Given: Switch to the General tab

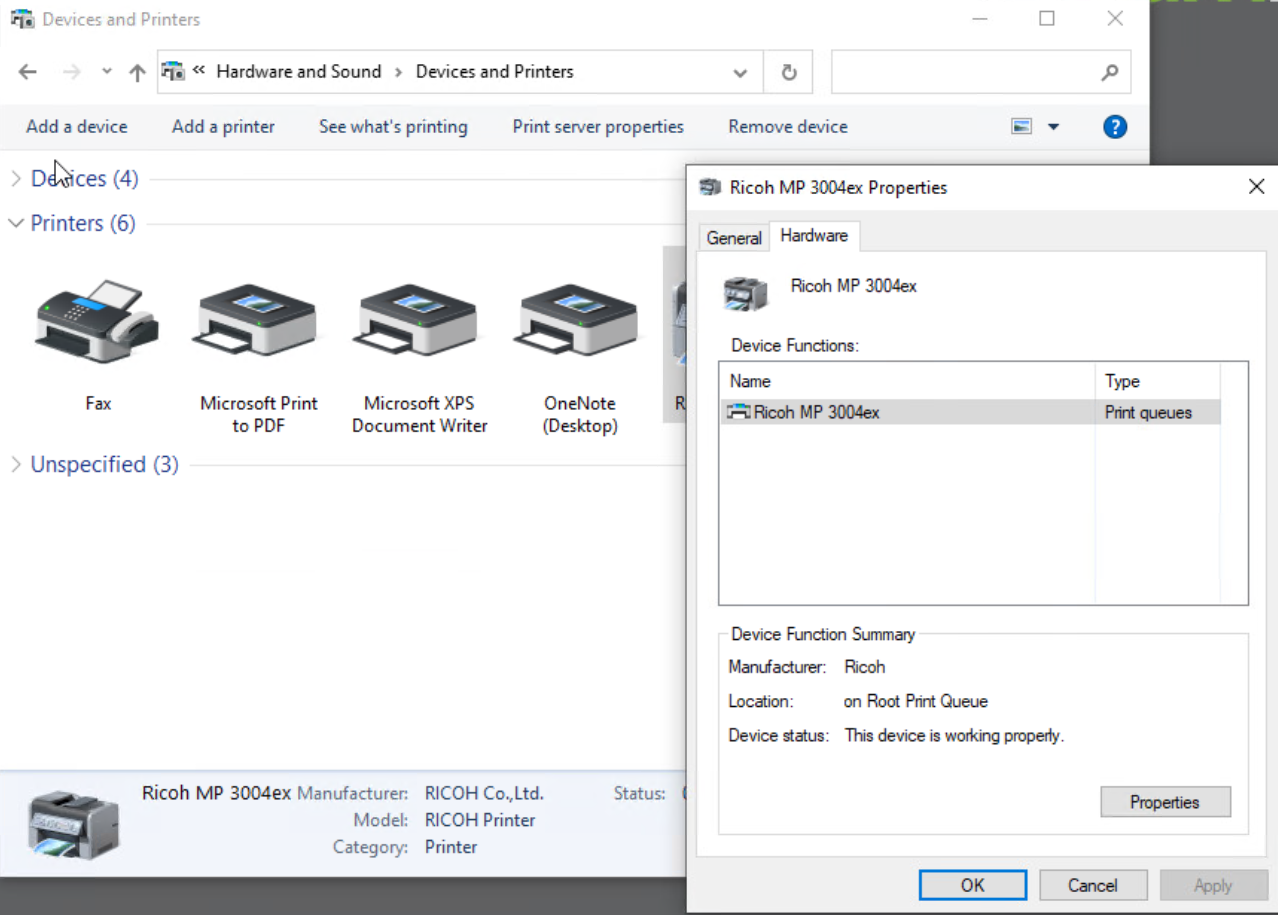Looking at the screenshot, I should pos(733,237).
